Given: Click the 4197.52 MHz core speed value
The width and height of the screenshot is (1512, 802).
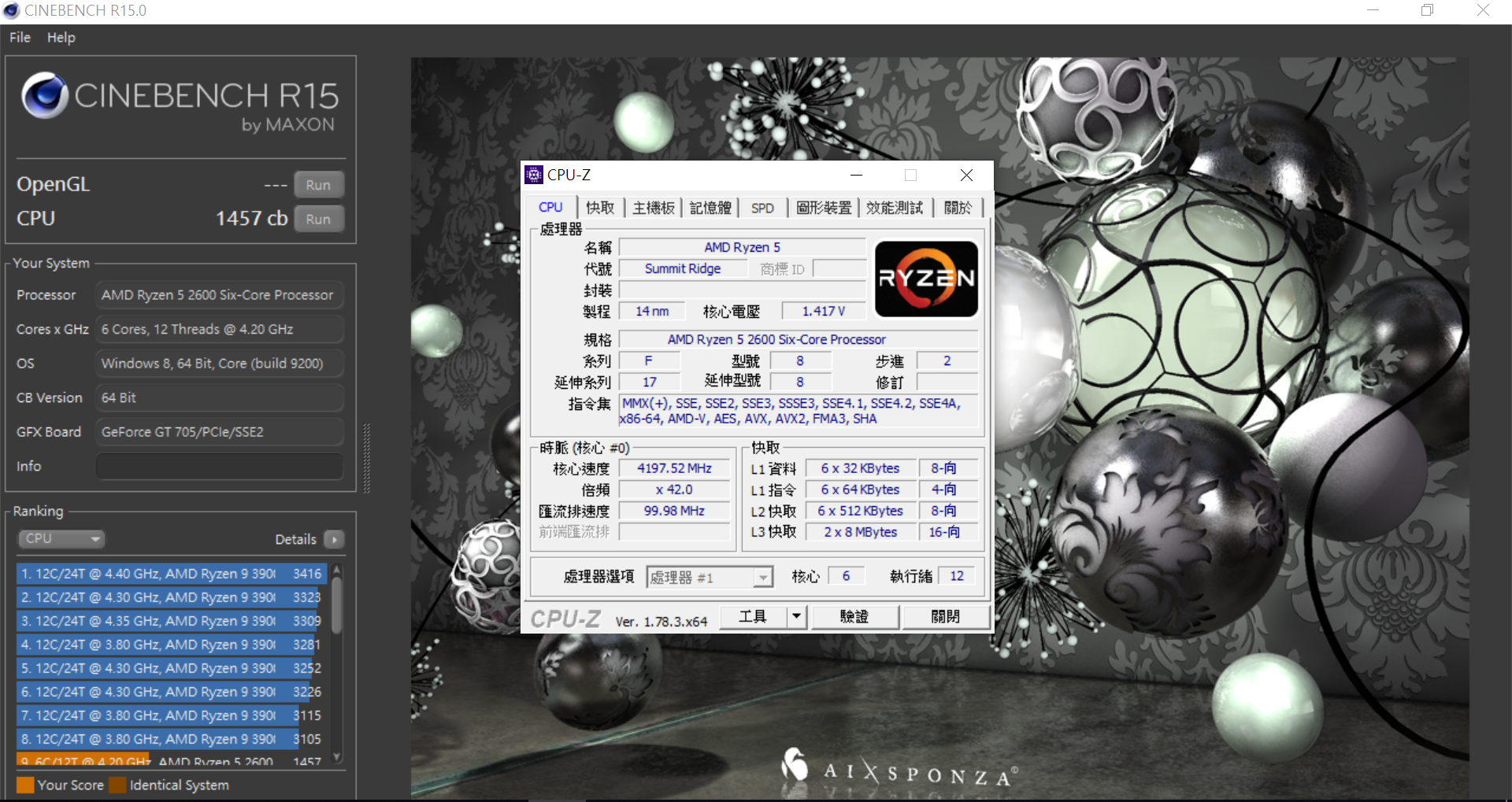Looking at the screenshot, I should pos(675,468).
